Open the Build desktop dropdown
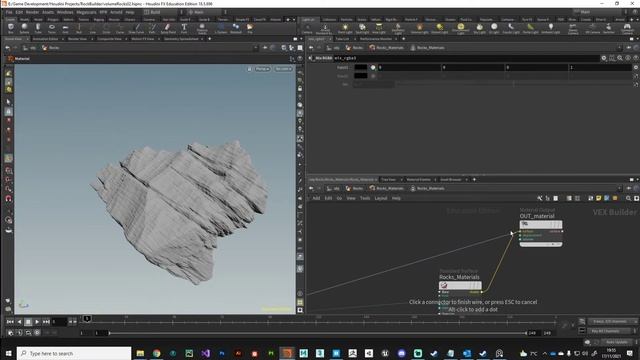Screen dimensions: 640x360 click(x=161, y=12)
